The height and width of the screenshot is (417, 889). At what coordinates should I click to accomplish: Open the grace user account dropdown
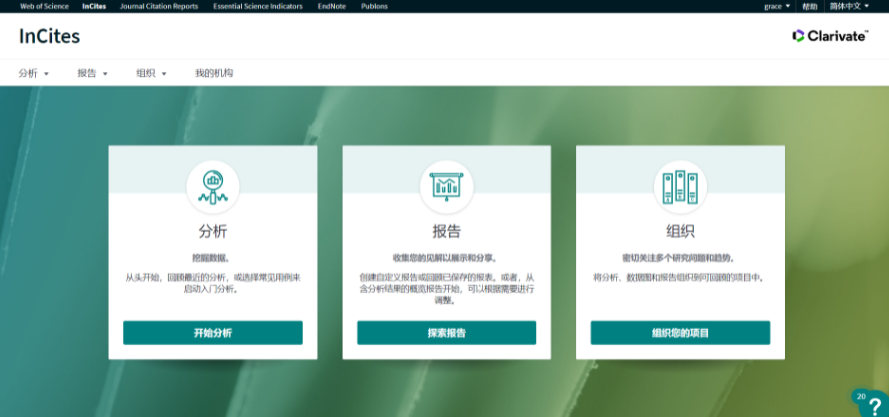[x=777, y=6]
